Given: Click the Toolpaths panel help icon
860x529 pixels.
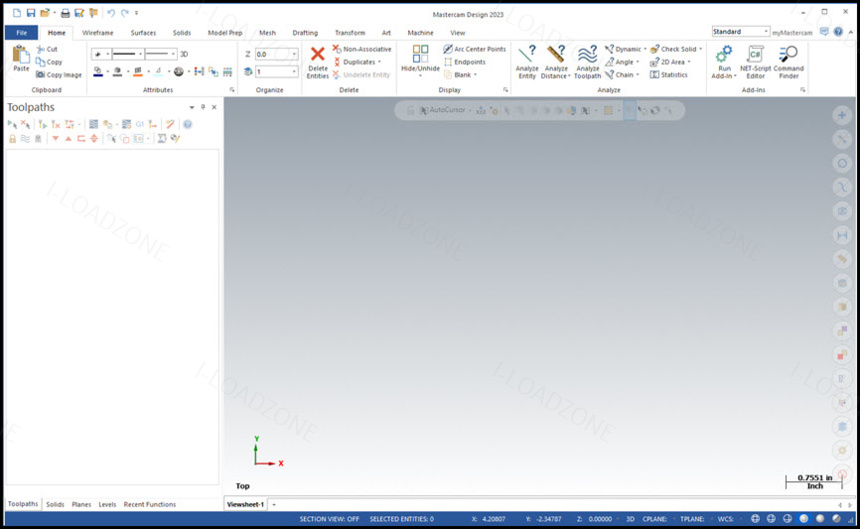Looking at the screenshot, I should pos(188,124).
